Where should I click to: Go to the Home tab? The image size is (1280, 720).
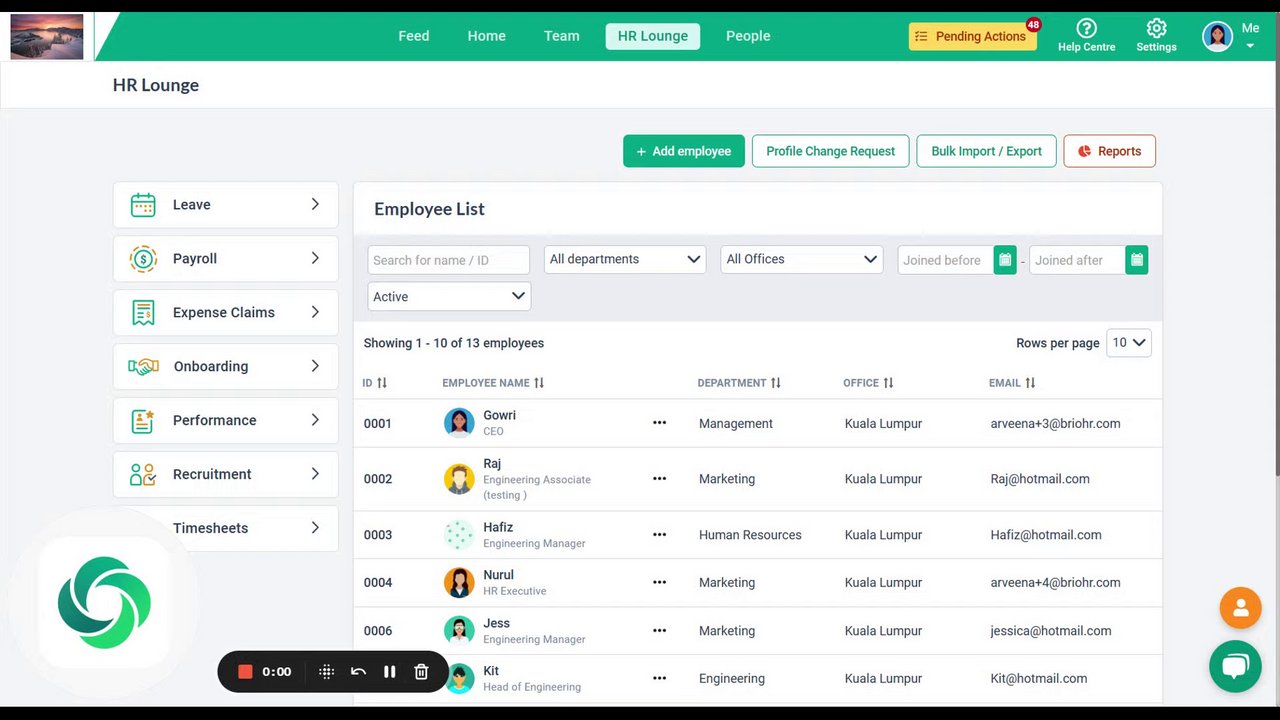tap(487, 36)
